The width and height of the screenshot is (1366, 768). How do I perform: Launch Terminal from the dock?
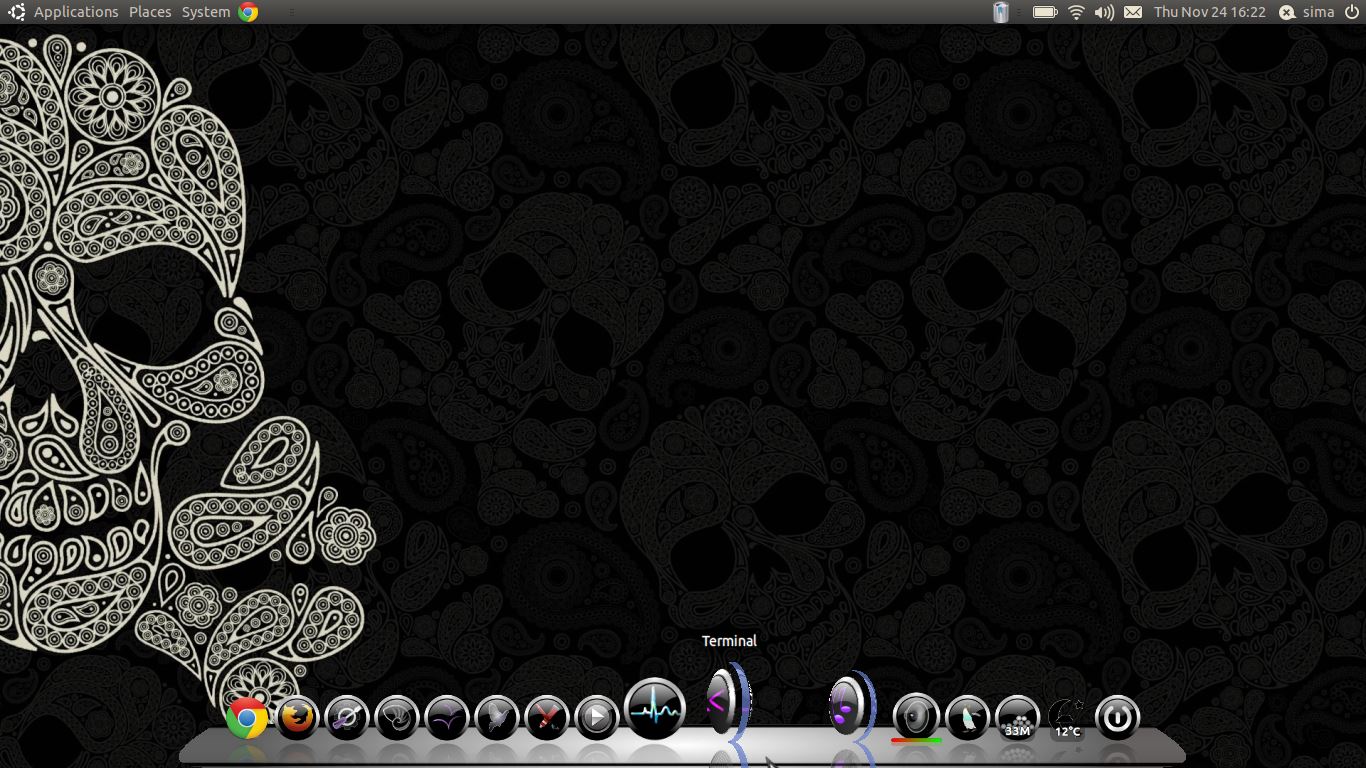tap(728, 702)
